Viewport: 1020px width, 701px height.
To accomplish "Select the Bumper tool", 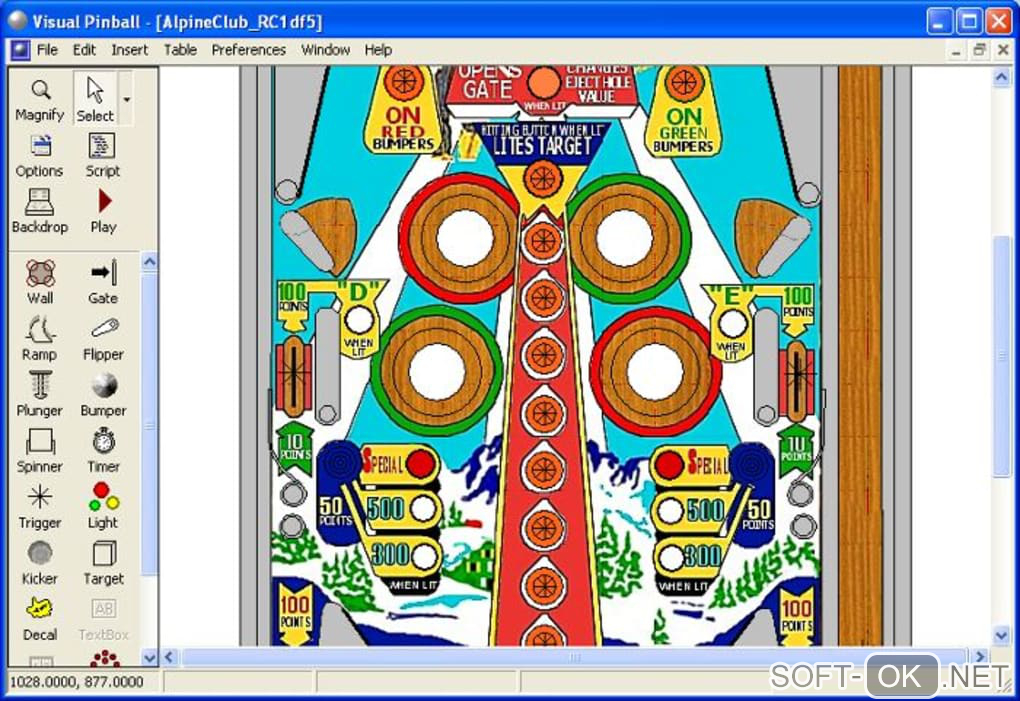I will coord(103,395).
